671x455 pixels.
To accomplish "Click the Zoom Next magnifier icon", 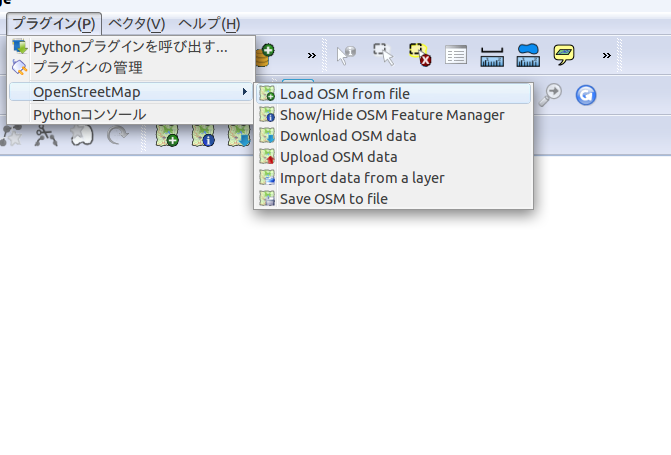I will pos(550,95).
